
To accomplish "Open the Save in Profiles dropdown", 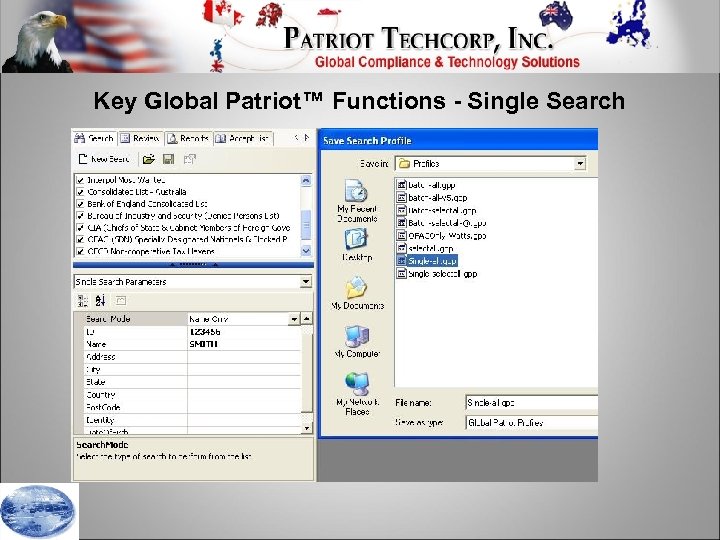I will [x=580, y=163].
